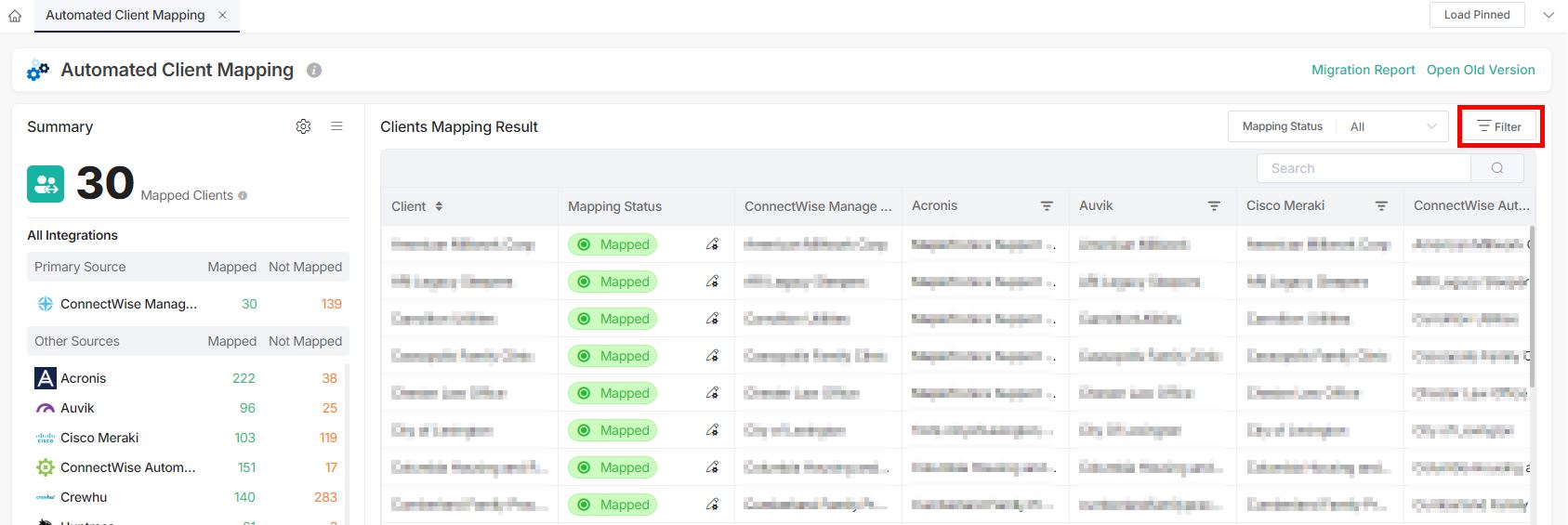1568x525 pixels.
Task: Click the seventh row's edit mapping icon
Action: [x=712, y=467]
